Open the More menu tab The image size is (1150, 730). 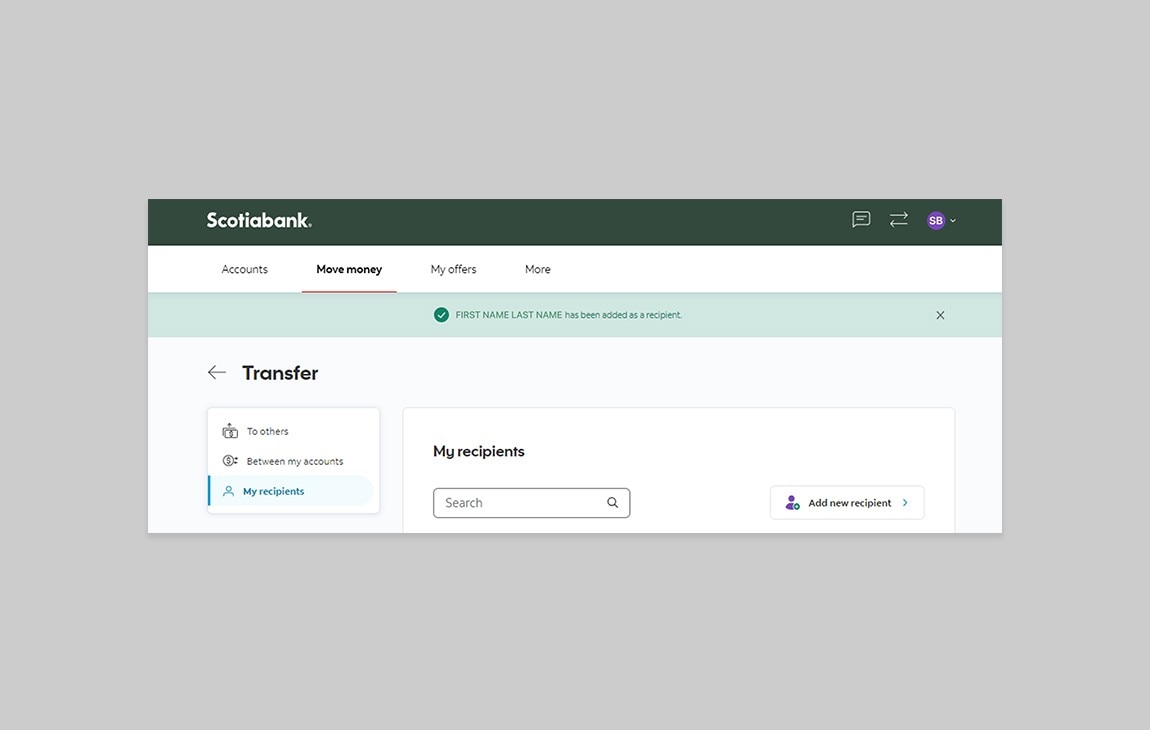click(538, 269)
